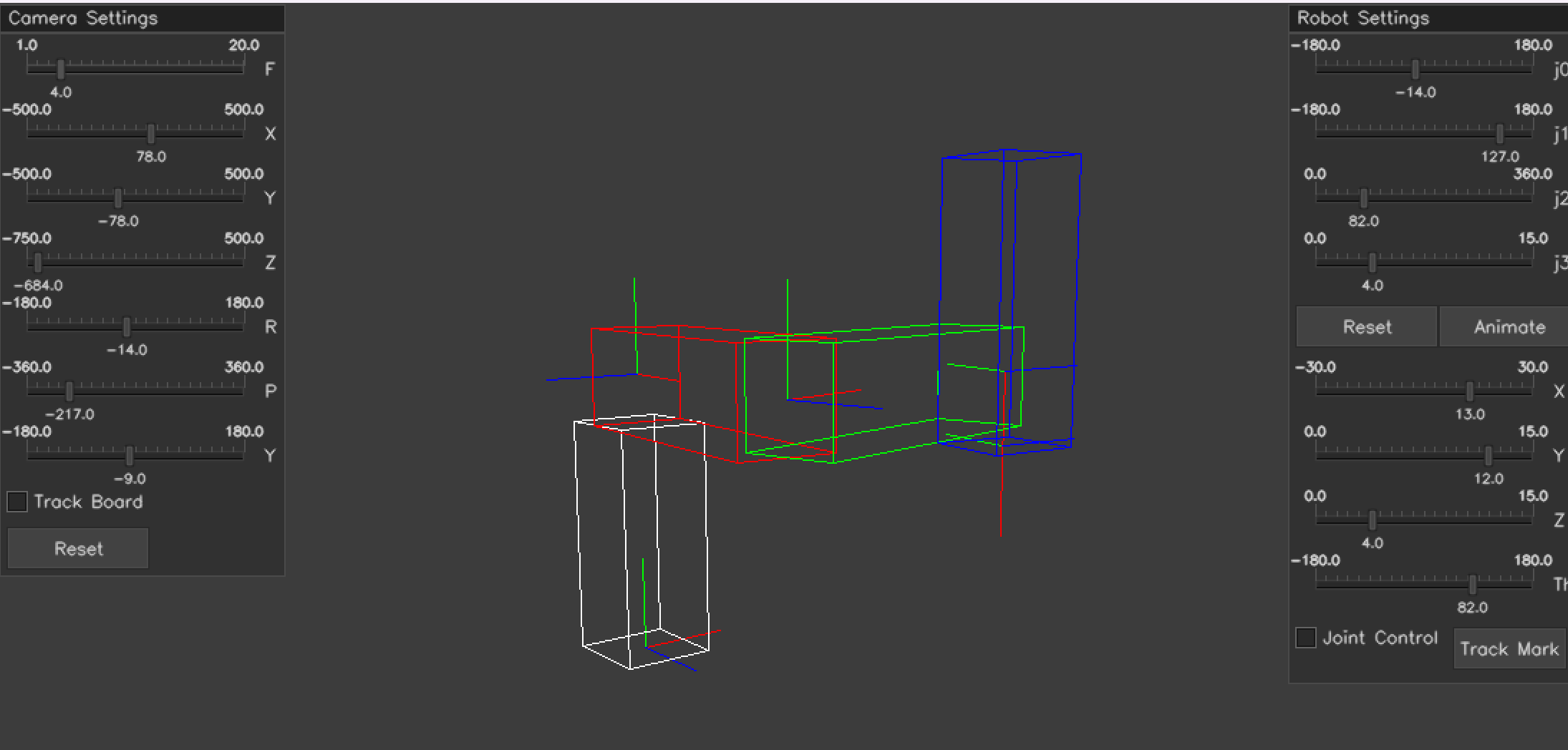Click the j3 slider handle
1568x750 pixels.
tap(1372, 261)
